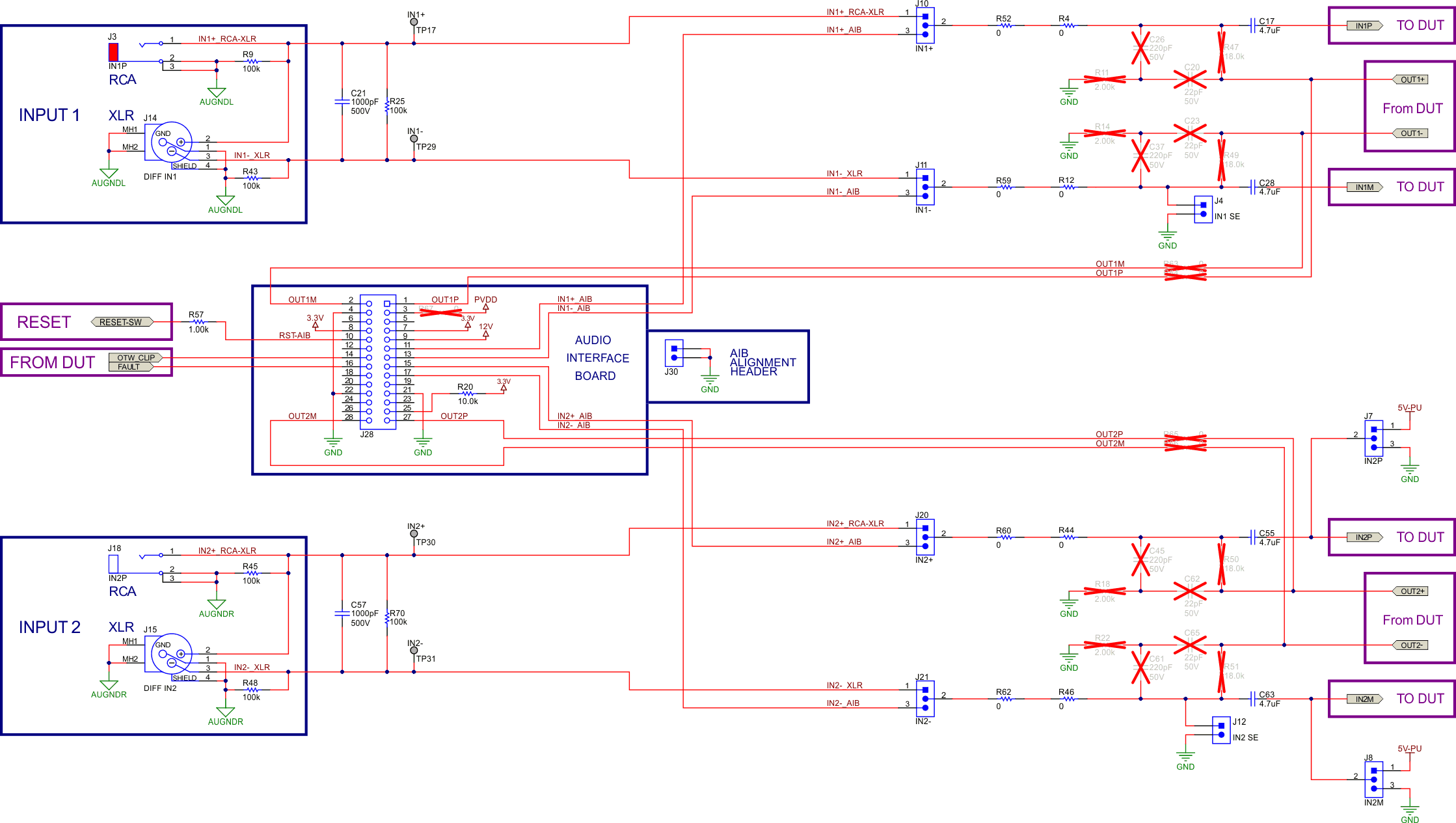Select the R20 10.0k resistor
Image resolution: width=1456 pixels, height=823 pixels.
click(x=466, y=394)
